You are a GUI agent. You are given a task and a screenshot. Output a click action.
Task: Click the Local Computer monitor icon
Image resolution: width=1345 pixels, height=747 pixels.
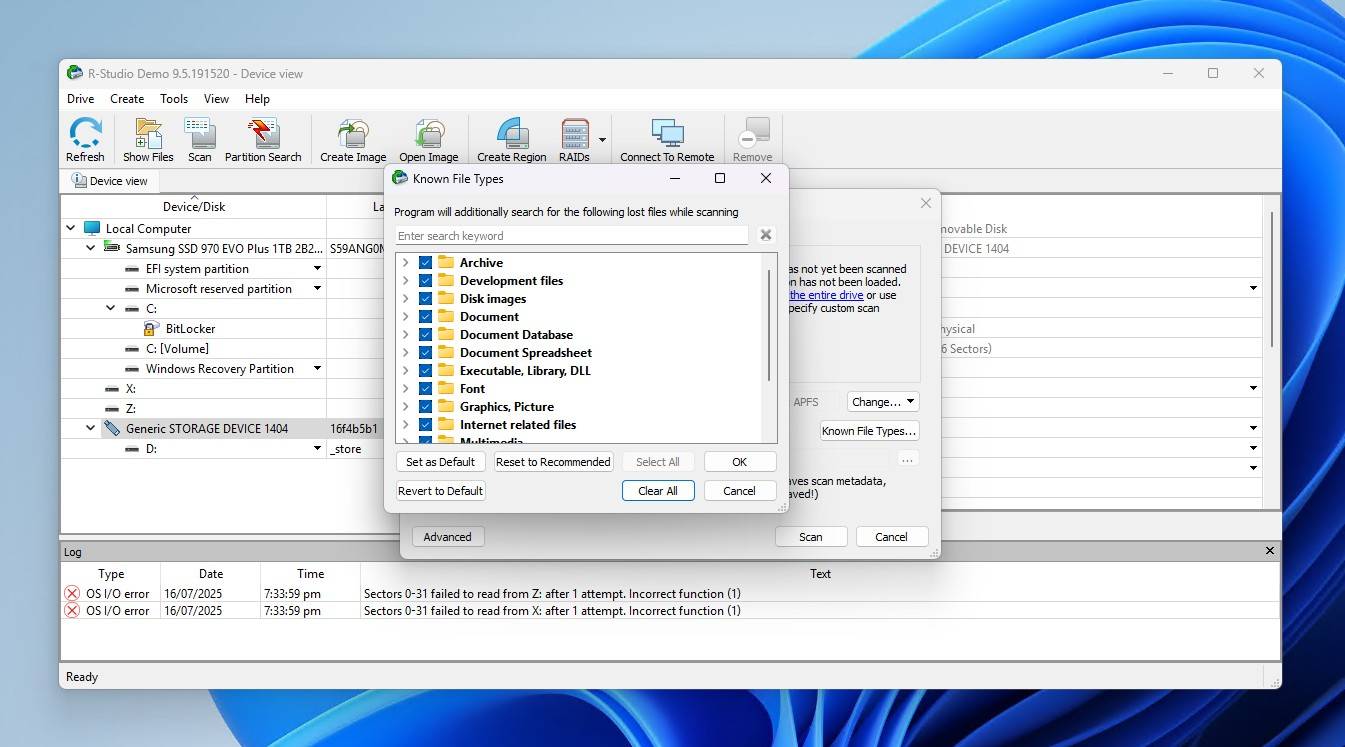point(92,228)
